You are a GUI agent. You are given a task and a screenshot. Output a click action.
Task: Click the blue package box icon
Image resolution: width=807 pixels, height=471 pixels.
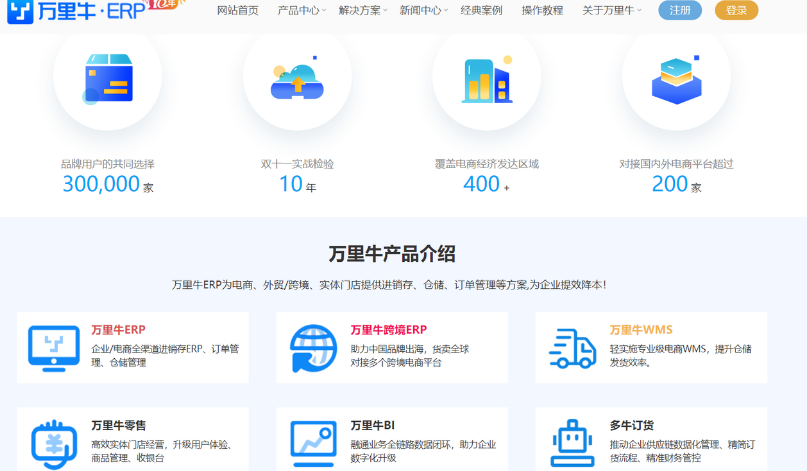point(108,79)
